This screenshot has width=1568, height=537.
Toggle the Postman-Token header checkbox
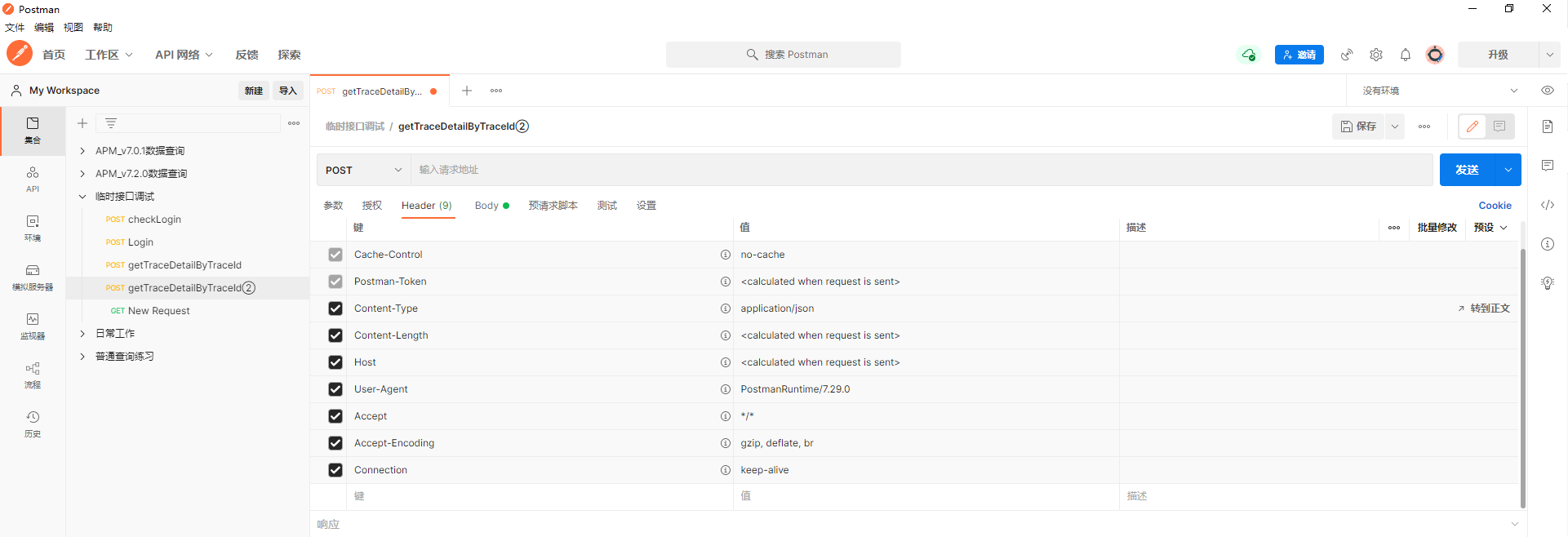(x=335, y=282)
